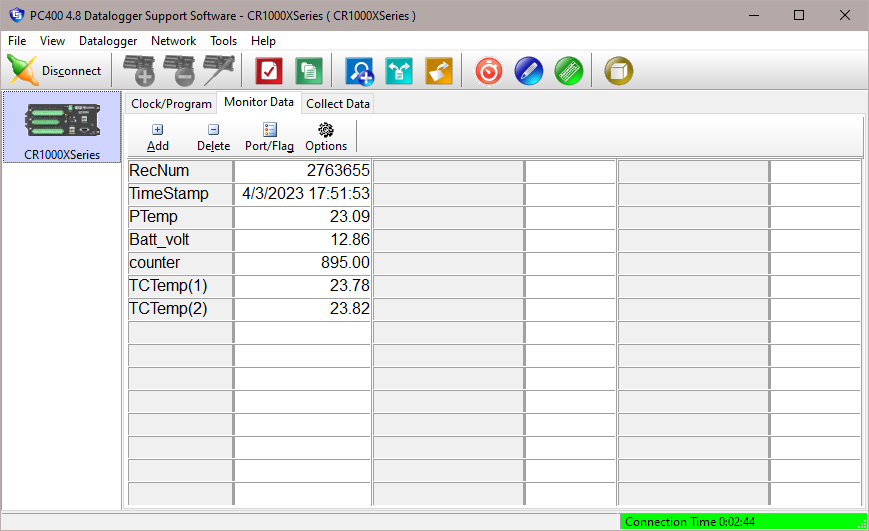The image size is (869, 531).
Task: Click the blue pencil circle icon
Action: [529, 71]
